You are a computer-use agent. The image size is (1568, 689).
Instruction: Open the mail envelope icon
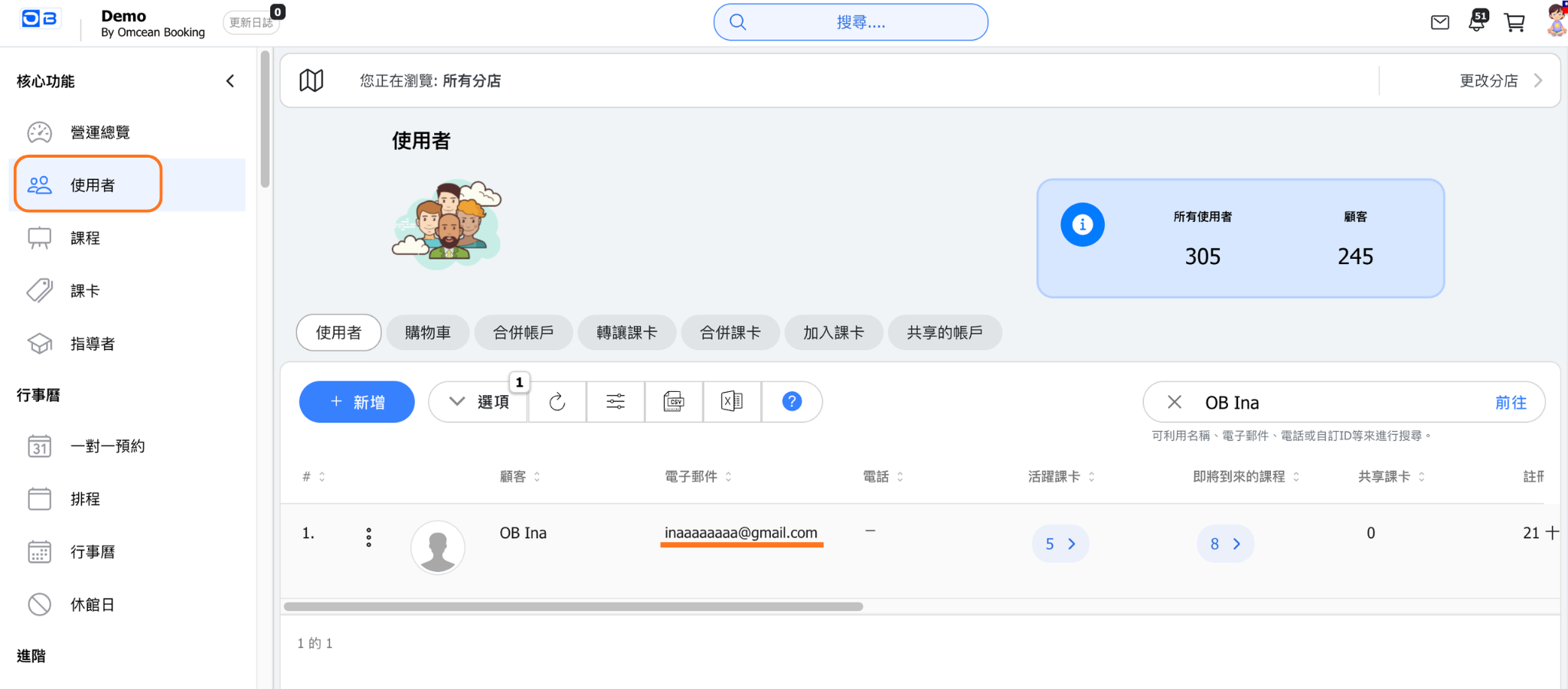tap(1440, 22)
